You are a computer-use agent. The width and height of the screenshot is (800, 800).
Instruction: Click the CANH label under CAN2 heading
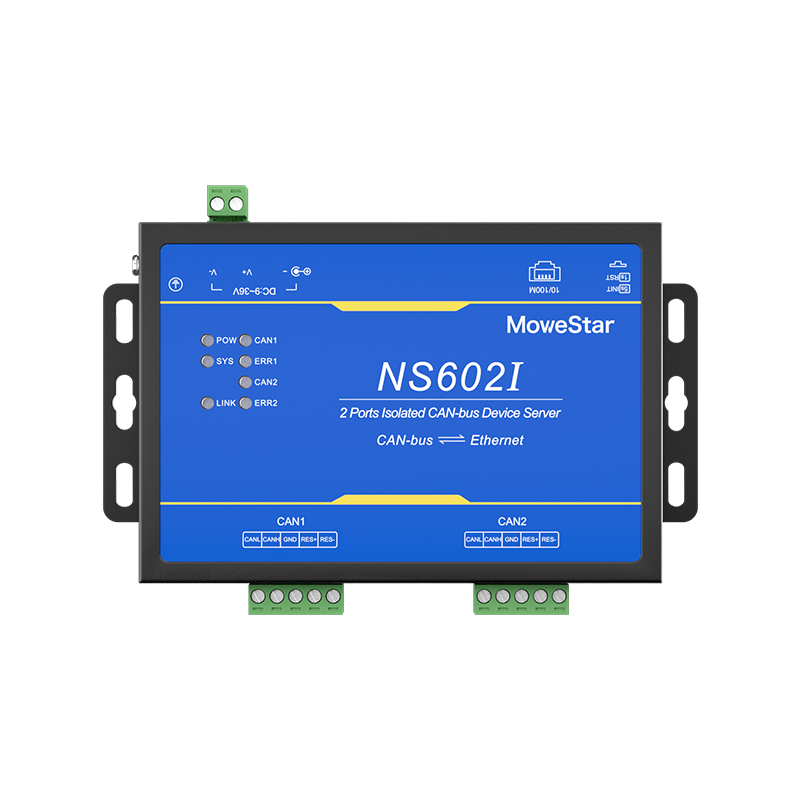(x=493, y=540)
